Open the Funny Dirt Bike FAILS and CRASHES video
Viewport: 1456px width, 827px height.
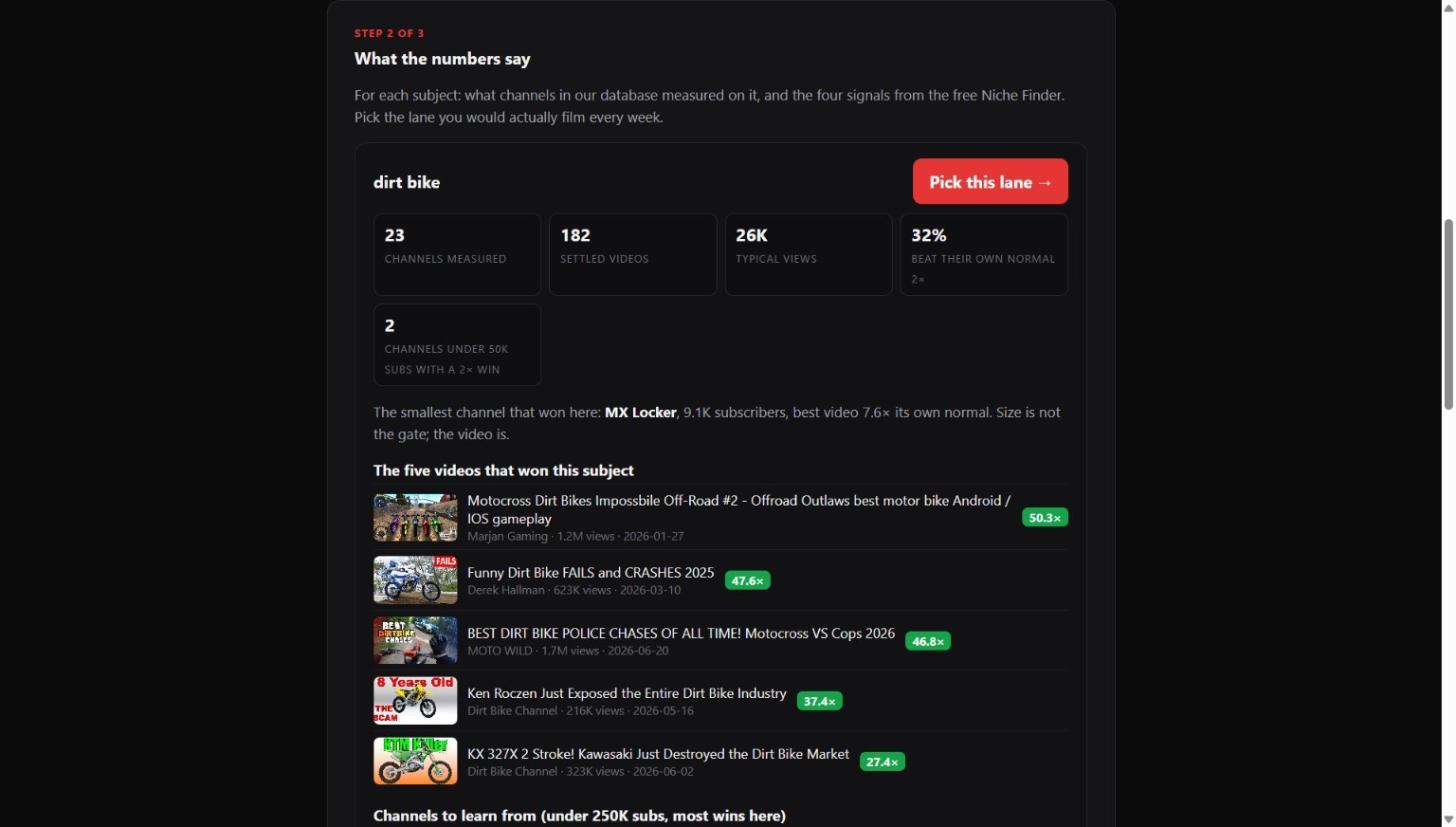pyautogui.click(x=591, y=573)
